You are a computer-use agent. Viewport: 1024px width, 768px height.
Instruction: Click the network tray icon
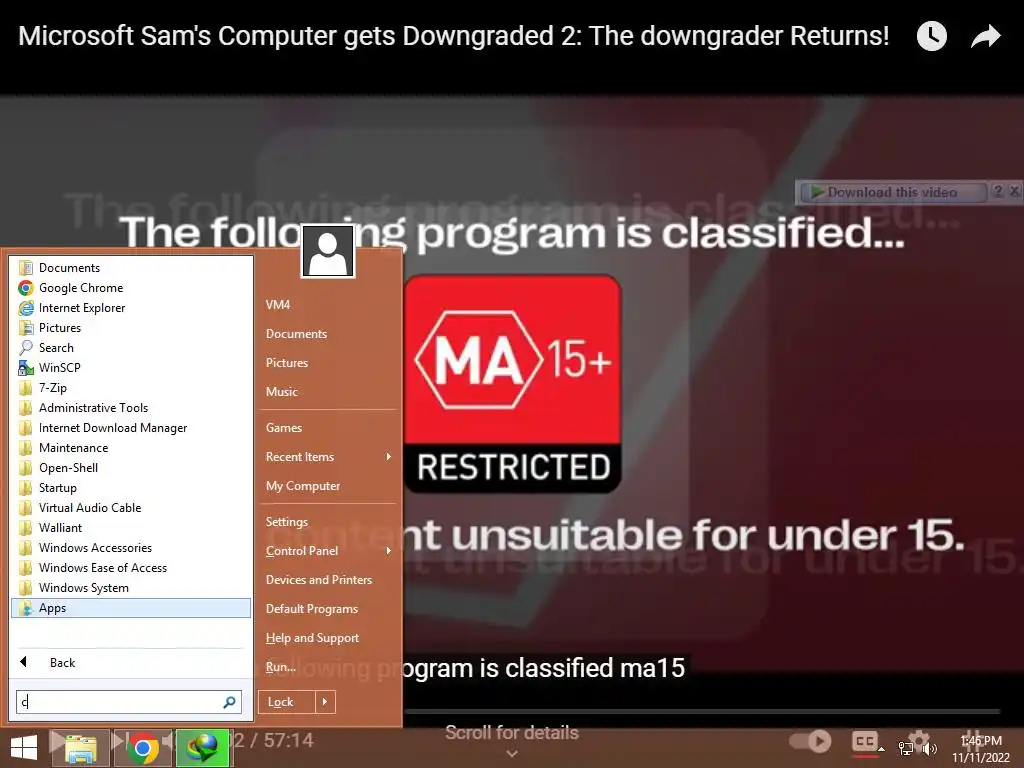[x=906, y=749]
